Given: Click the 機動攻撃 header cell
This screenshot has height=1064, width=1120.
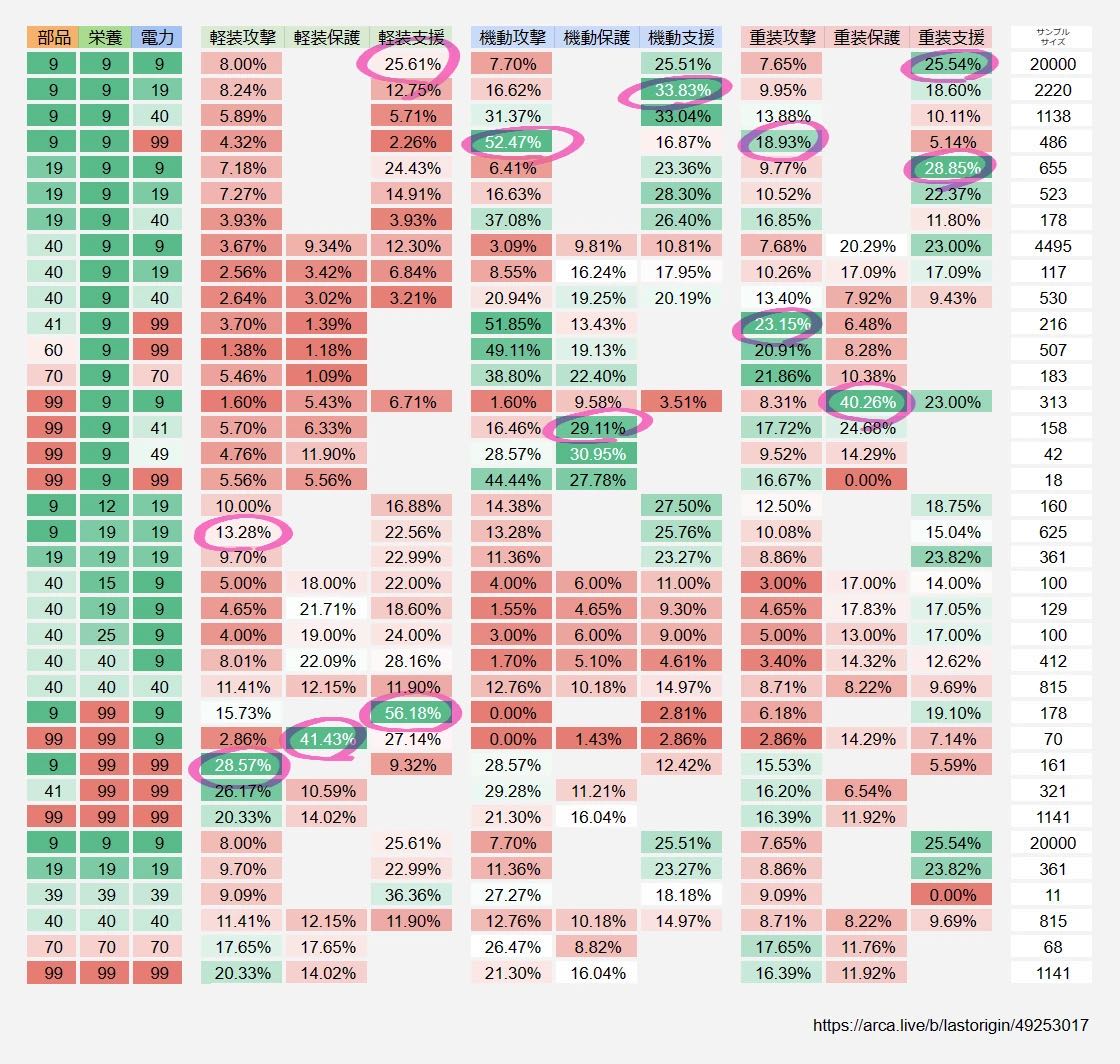Looking at the screenshot, I should coord(512,37).
